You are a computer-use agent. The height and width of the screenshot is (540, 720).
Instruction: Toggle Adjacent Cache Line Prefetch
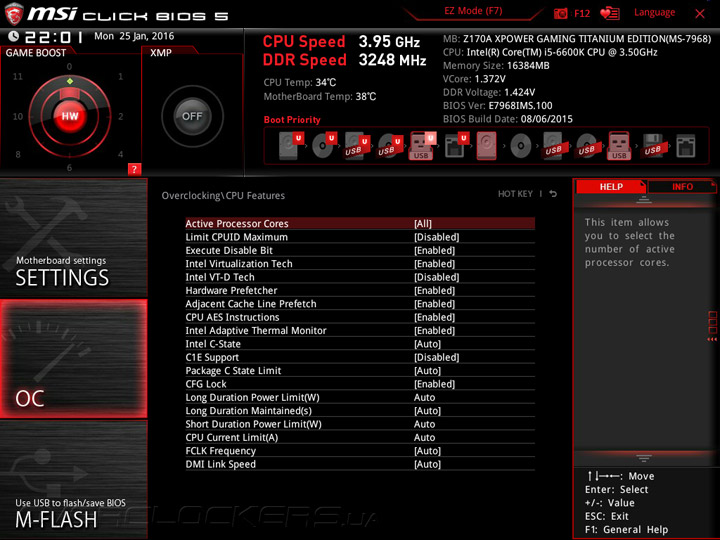360,304
